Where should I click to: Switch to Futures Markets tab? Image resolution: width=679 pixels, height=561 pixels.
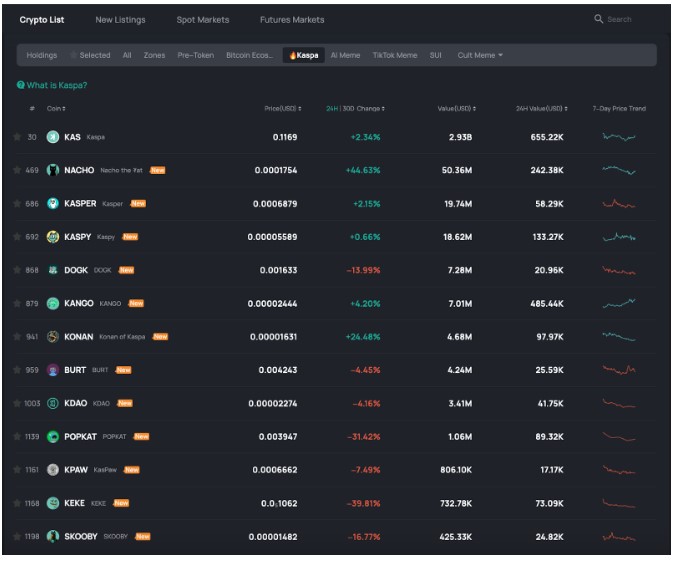point(292,20)
